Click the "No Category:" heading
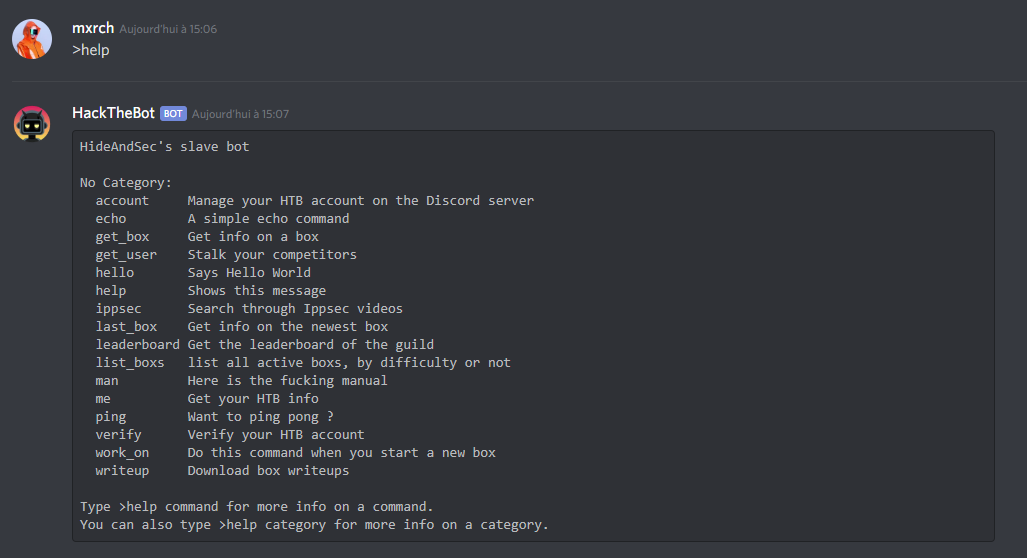 [126, 183]
